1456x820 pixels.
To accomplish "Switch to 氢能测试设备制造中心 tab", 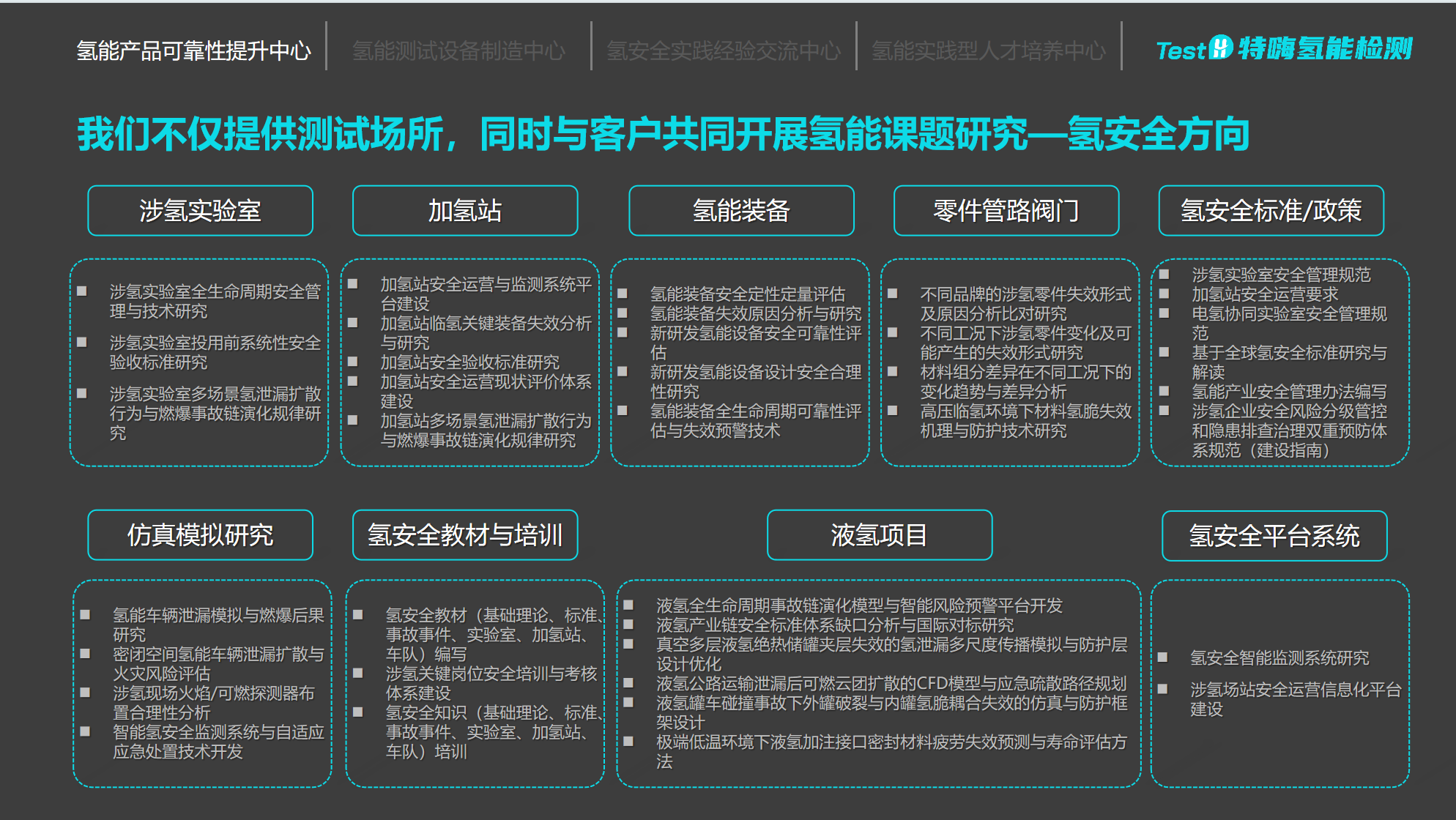I will (458, 51).
